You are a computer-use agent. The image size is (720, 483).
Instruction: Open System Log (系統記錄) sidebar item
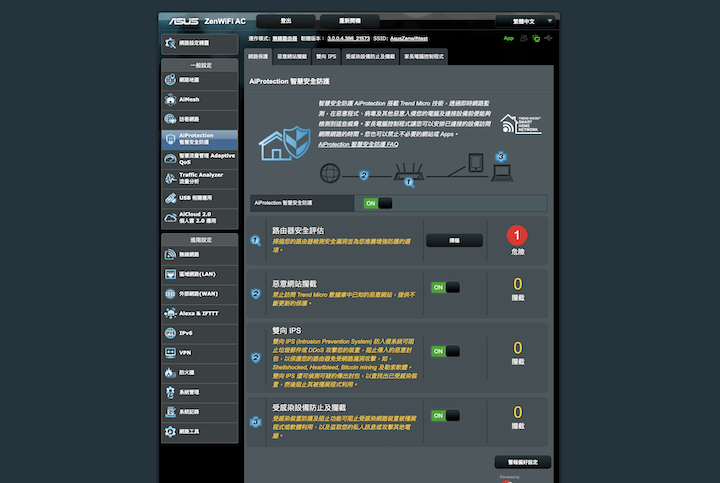pos(199,412)
